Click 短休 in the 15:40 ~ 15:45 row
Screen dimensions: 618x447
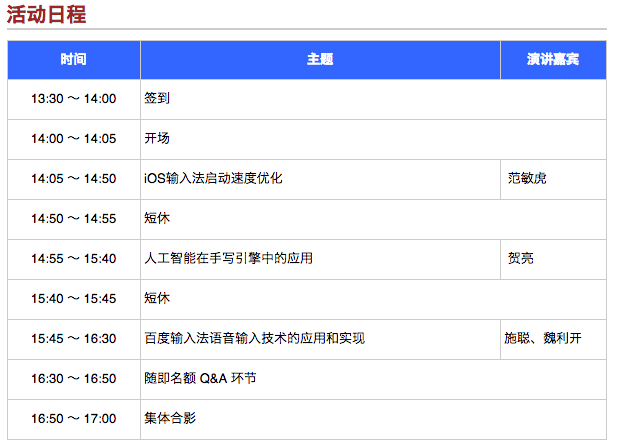(157, 299)
